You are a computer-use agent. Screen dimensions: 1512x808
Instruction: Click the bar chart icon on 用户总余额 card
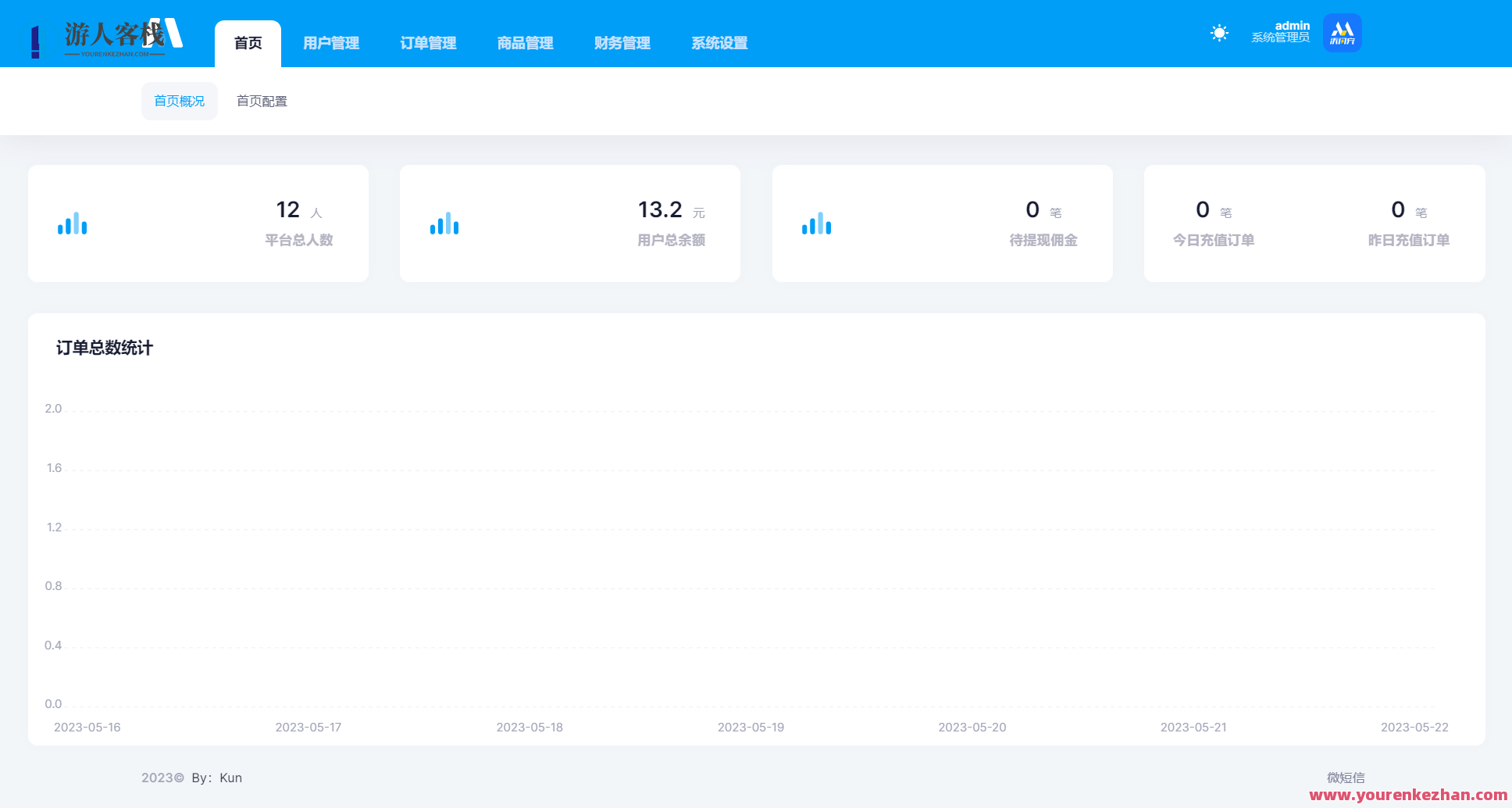pos(444,223)
